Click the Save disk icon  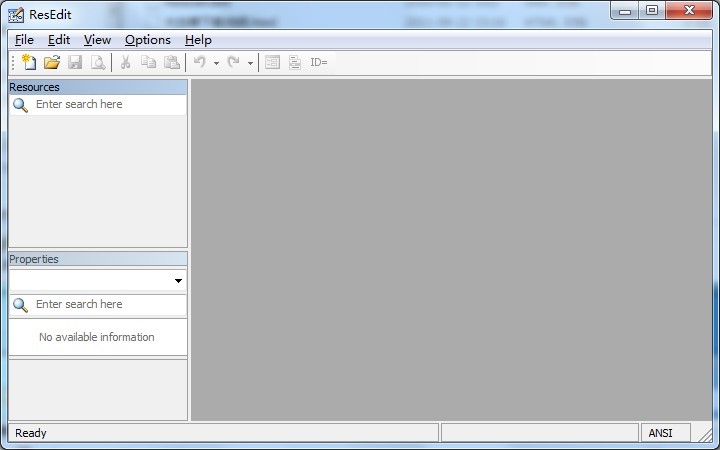coord(75,62)
